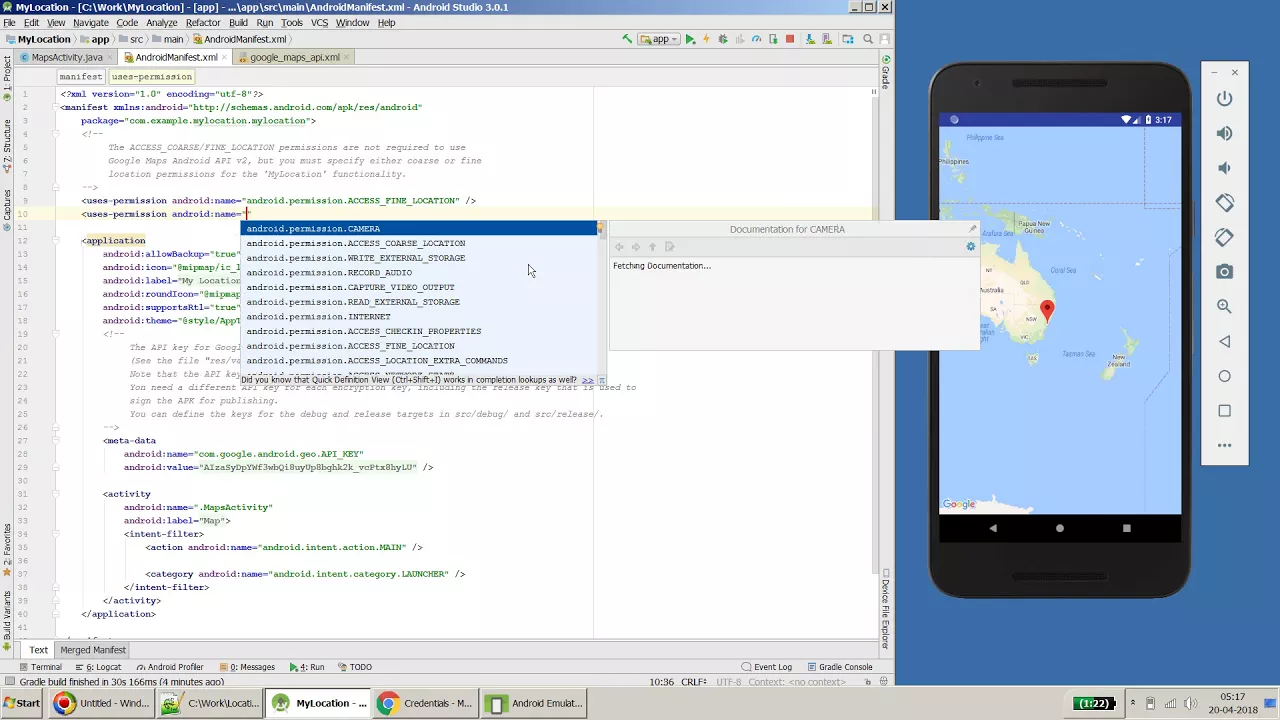
Task: Open the Android Profiler gauge toolbar icon
Action: [756, 39]
